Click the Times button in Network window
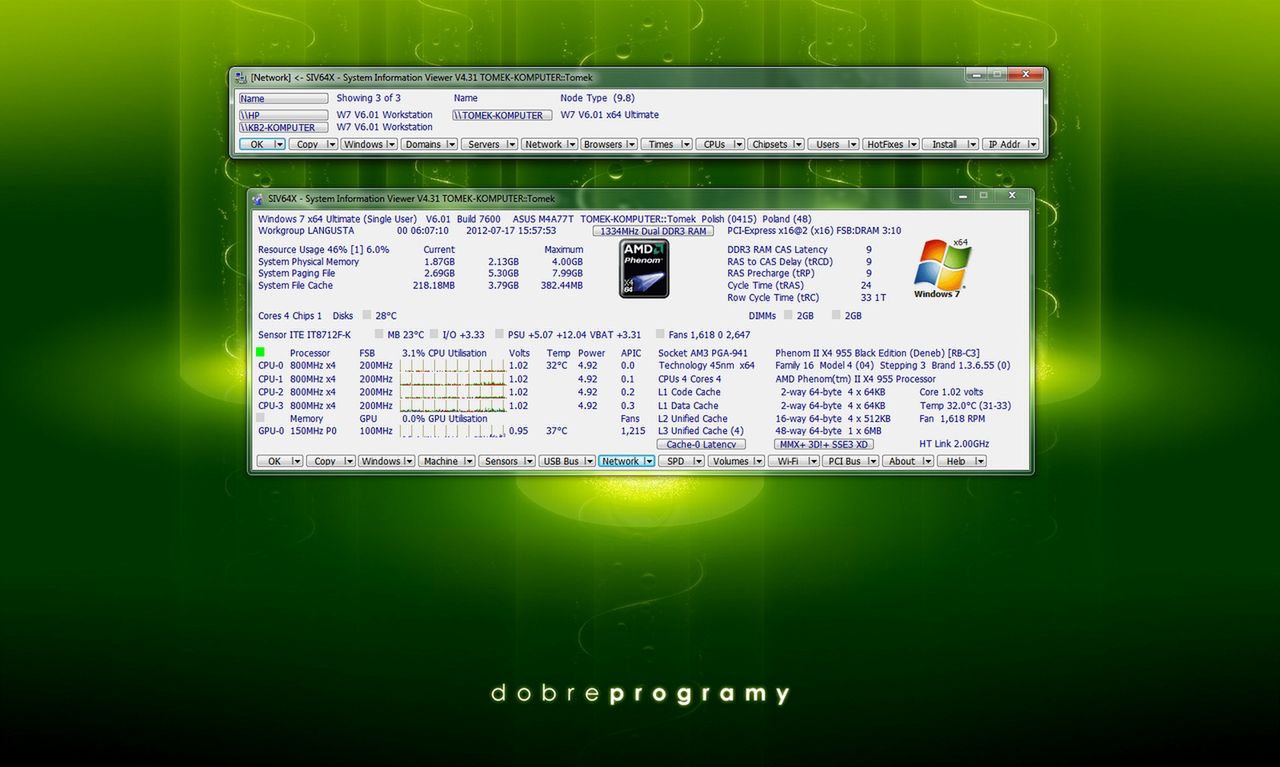The width and height of the screenshot is (1280, 767). pyautogui.click(x=666, y=144)
